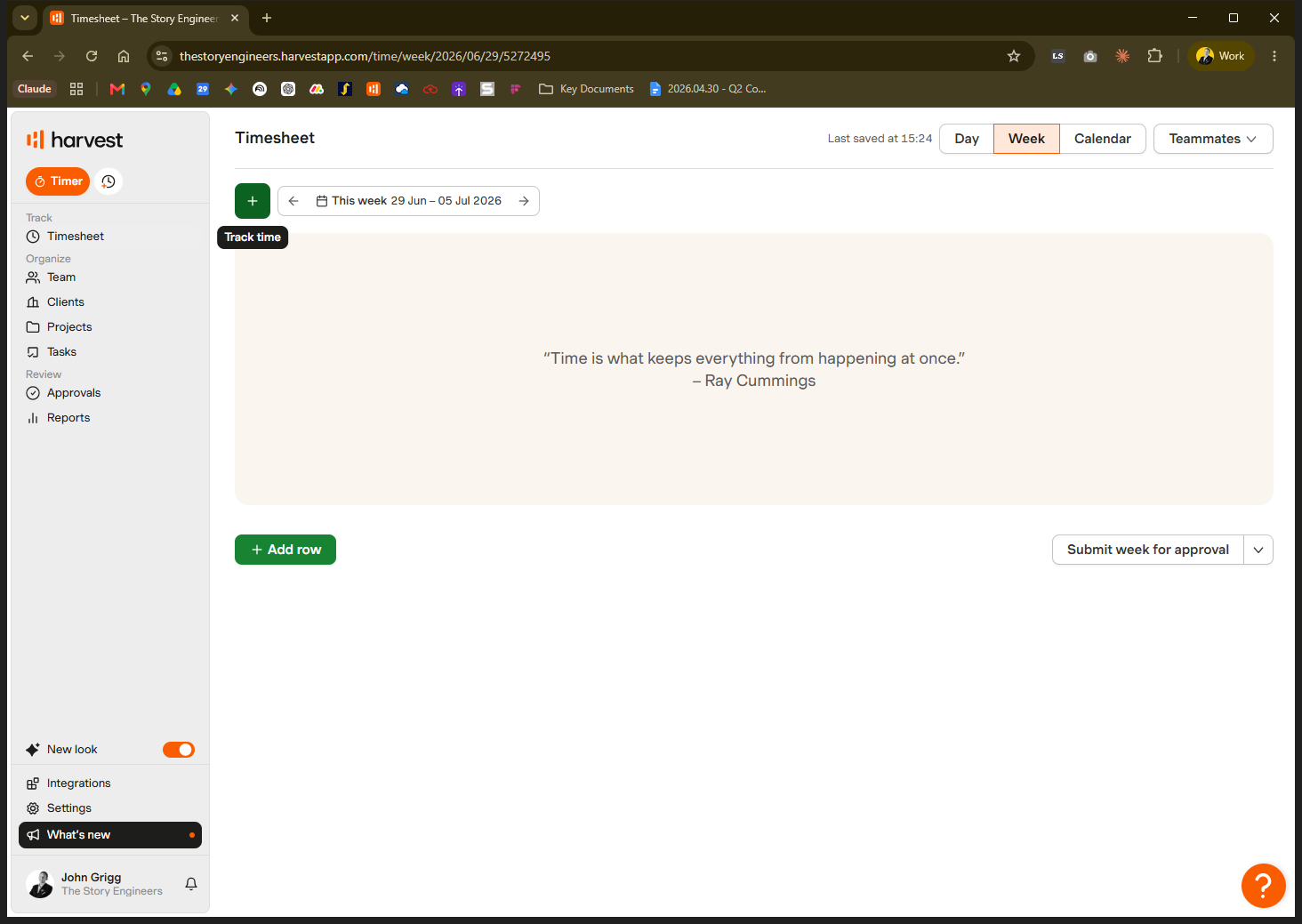Open John Grigg profile avatar
Screen dimensions: 1302x924
[x=40, y=884]
